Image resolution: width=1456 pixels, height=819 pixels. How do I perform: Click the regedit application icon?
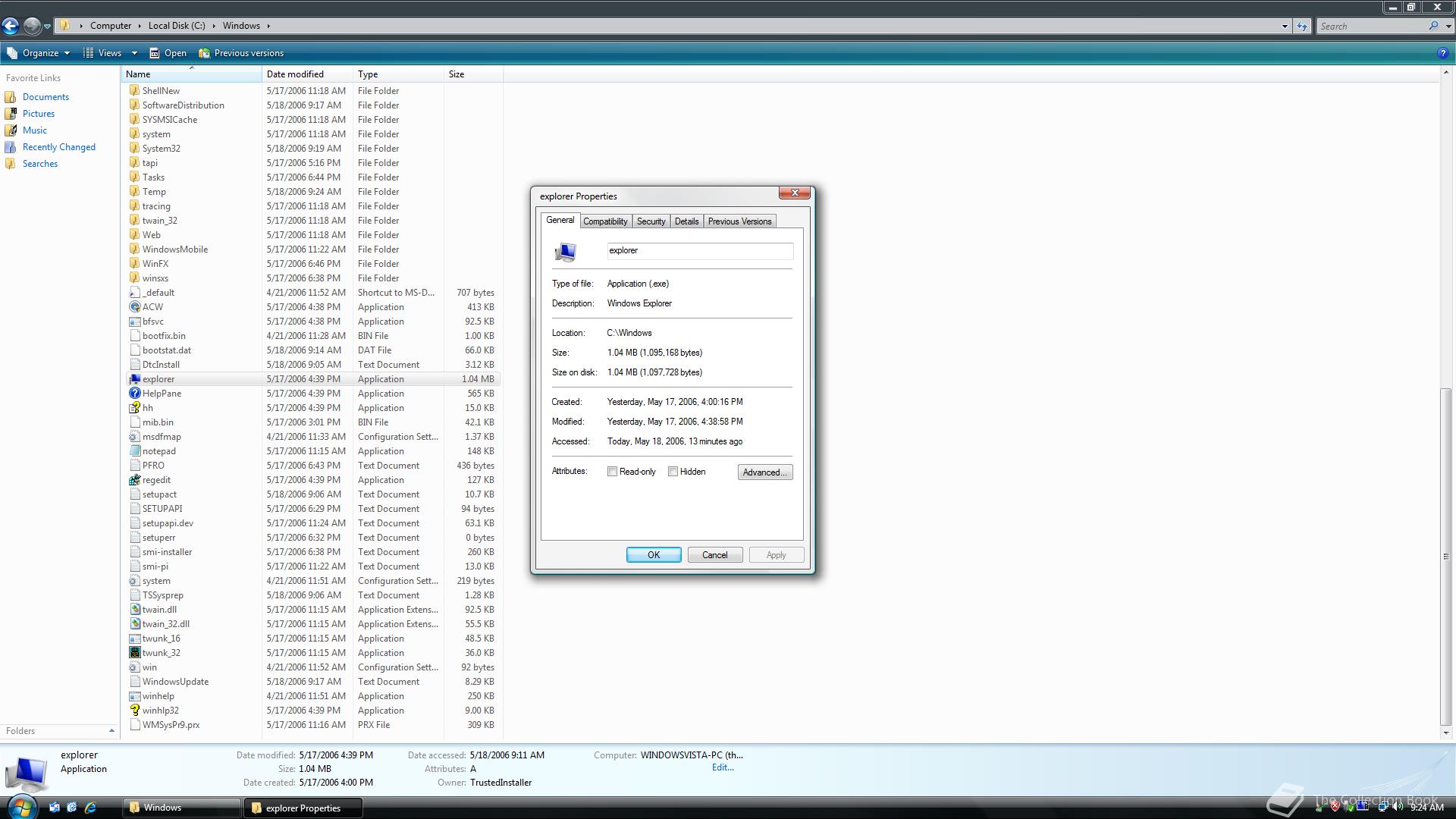coord(134,480)
